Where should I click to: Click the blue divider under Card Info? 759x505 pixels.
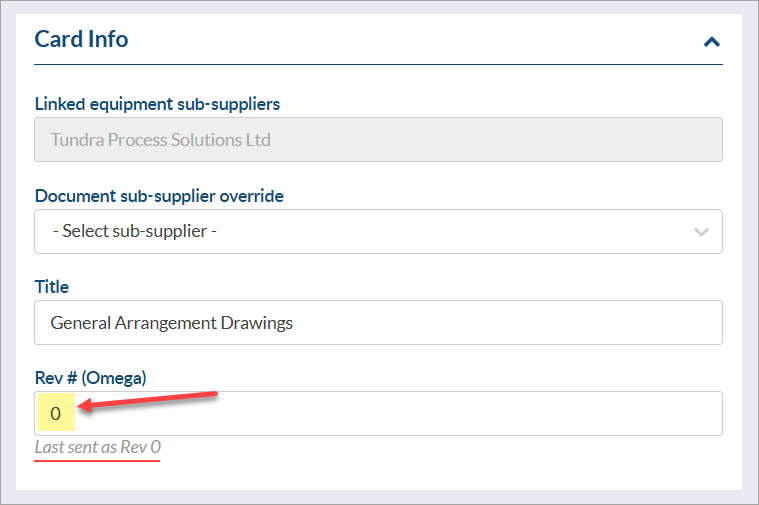point(378,65)
